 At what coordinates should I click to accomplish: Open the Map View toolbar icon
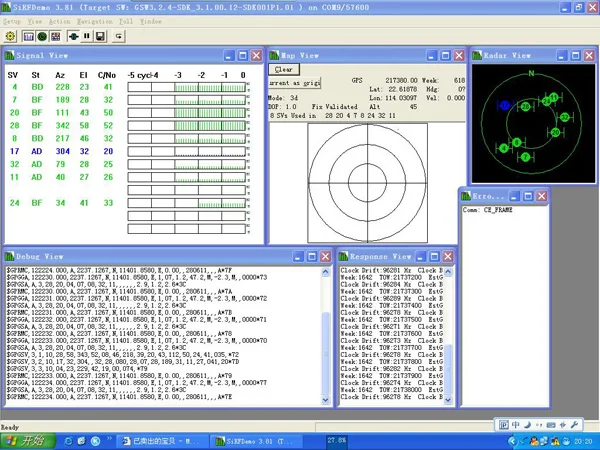tap(55, 36)
